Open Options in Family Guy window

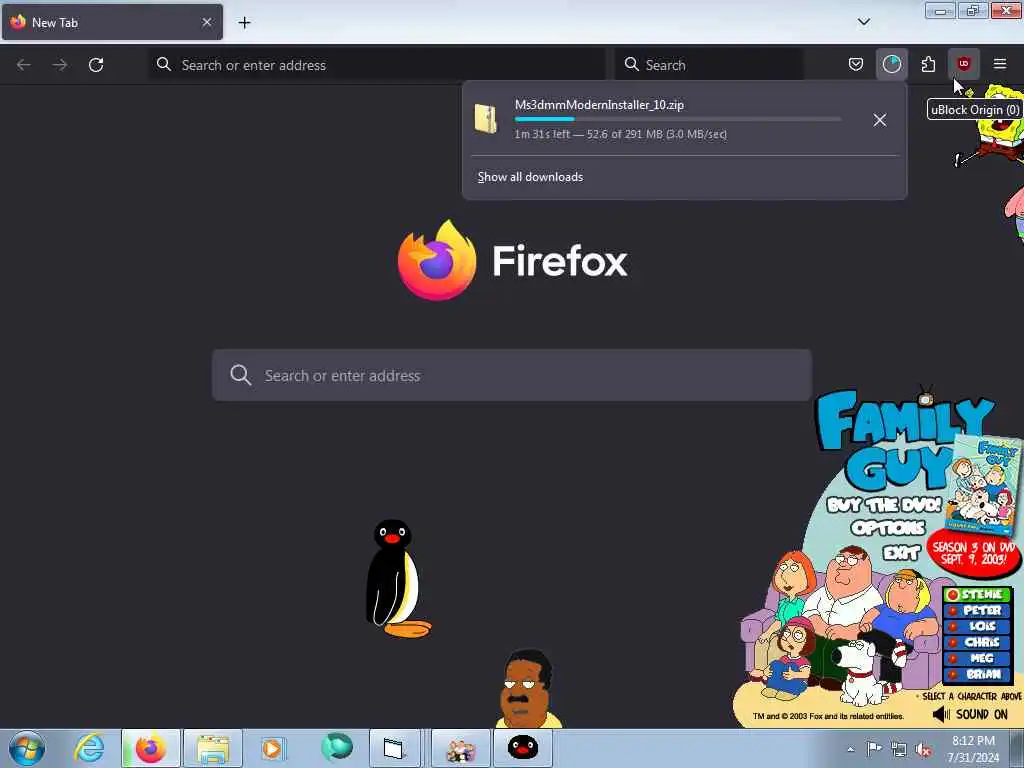[x=888, y=528]
